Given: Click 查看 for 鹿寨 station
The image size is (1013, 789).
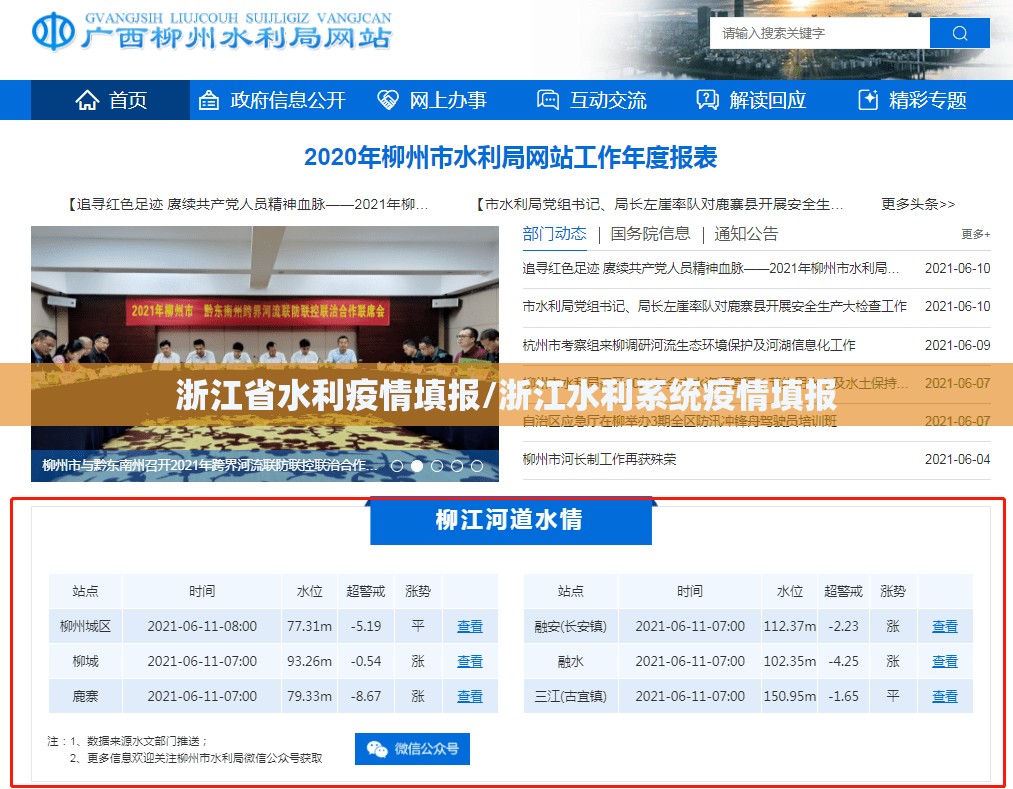Looking at the screenshot, I should click(x=470, y=696).
